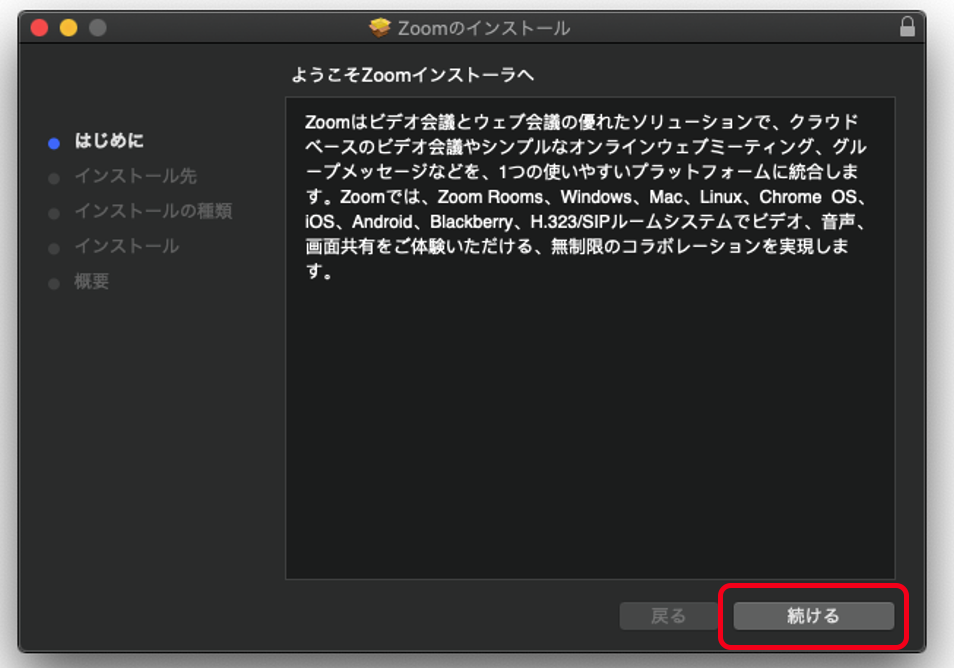
Task: Select the インストール先 step in sidebar
Action: (135, 176)
